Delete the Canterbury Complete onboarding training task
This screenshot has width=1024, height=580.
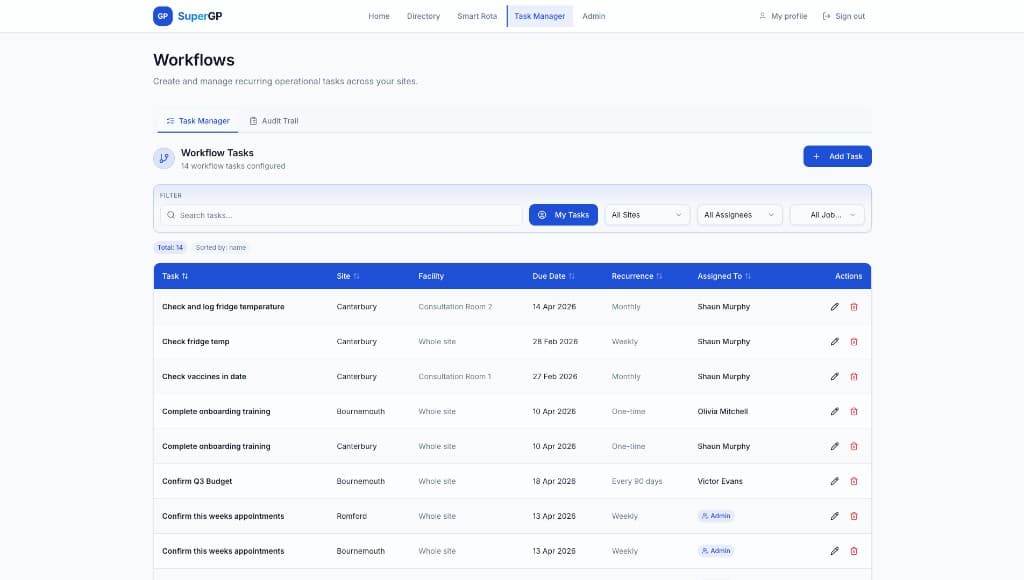coord(854,447)
